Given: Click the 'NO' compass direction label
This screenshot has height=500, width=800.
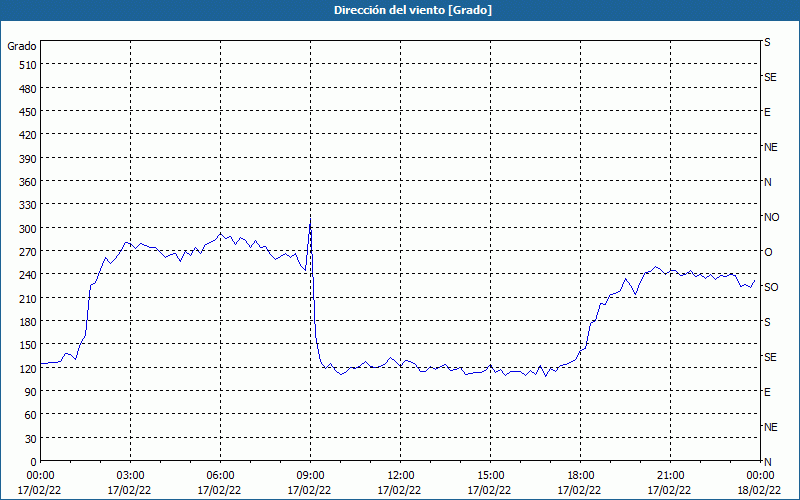Looking at the screenshot, I should pos(771,217).
